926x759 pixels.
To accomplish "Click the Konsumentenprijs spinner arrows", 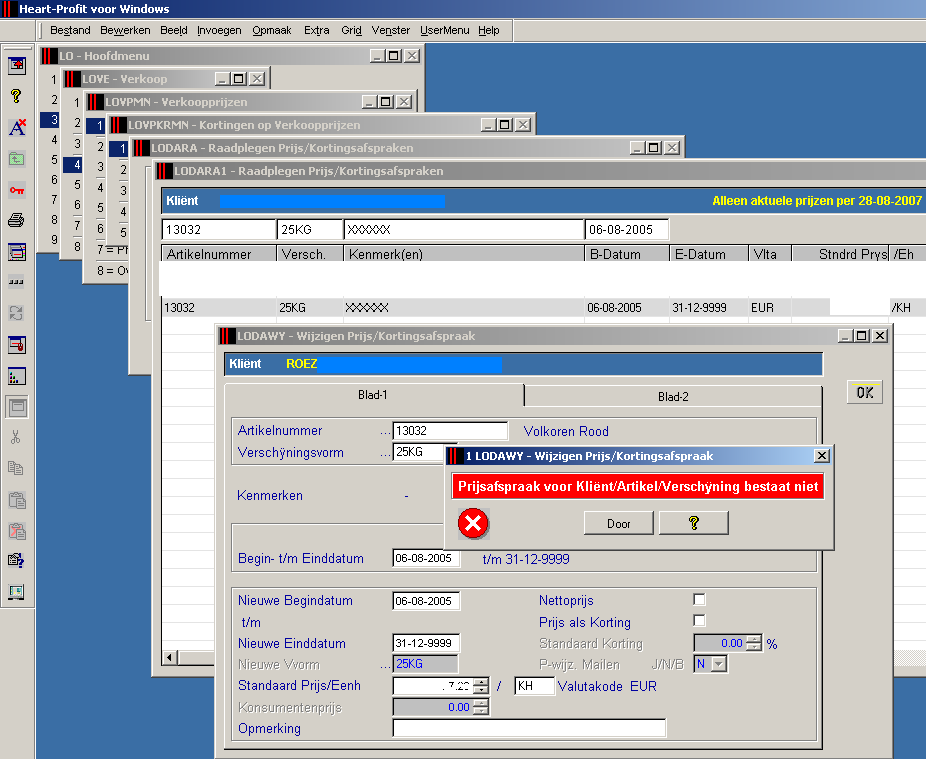I will coord(482,707).
